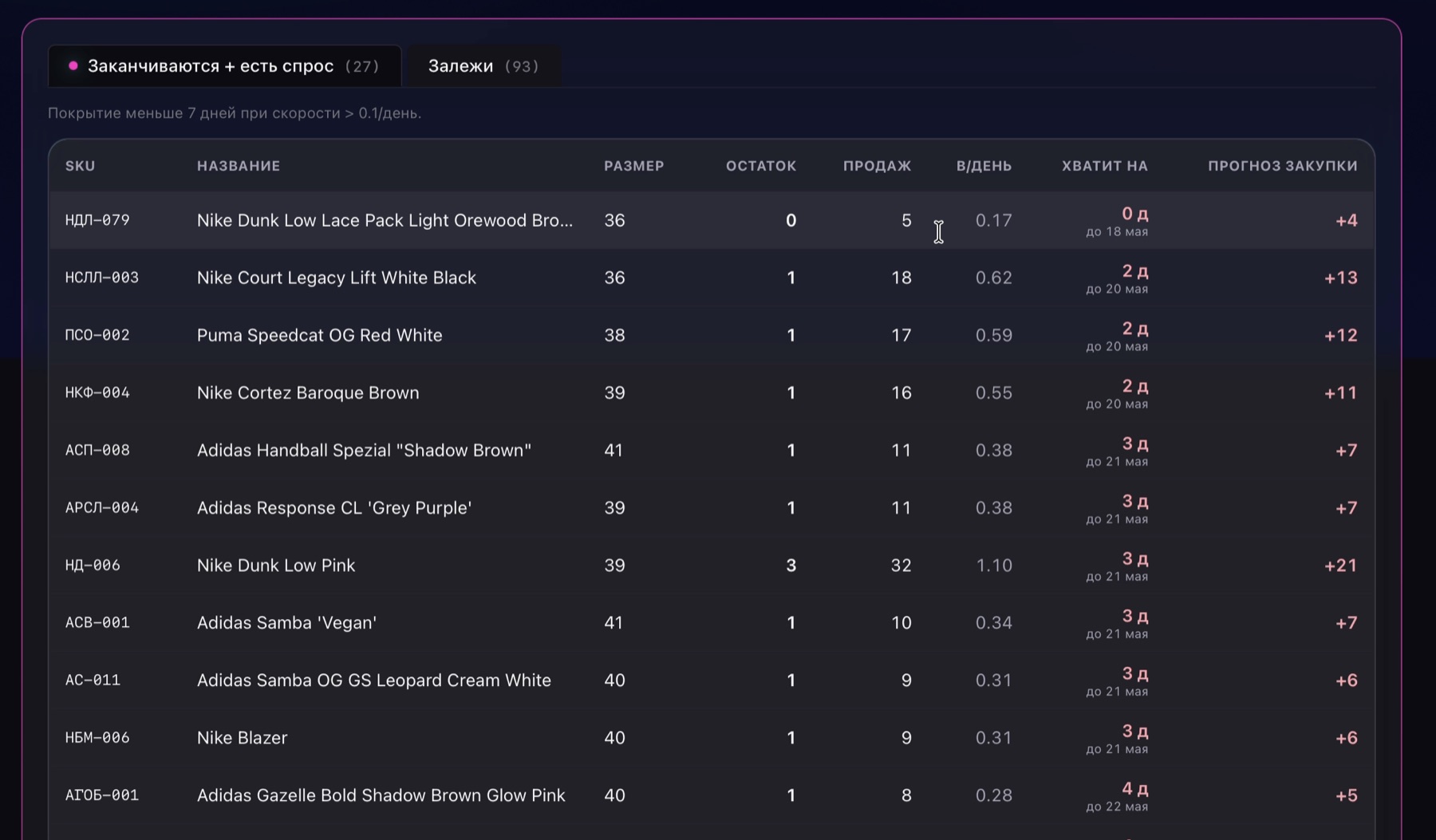Click "0 д" coverage for НДЛ-079
1436x840 pixels.
coord(1135,214)
